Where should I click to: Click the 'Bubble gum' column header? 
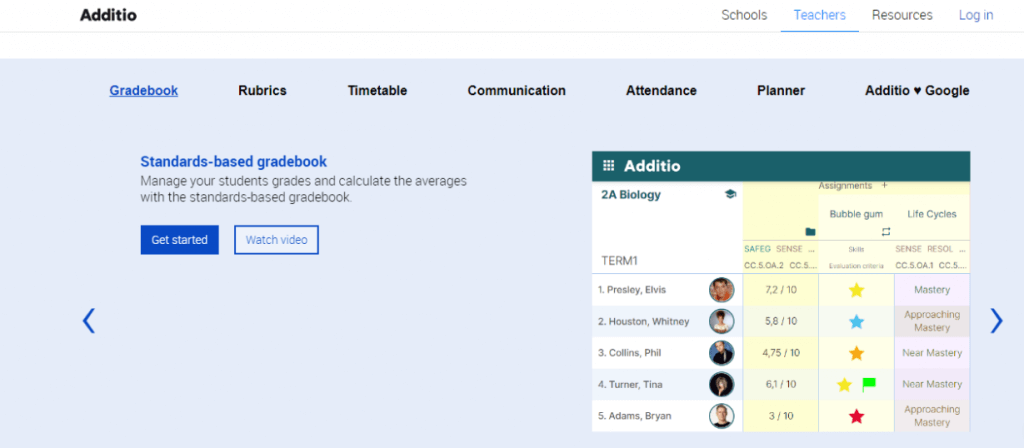coord(856,214)
